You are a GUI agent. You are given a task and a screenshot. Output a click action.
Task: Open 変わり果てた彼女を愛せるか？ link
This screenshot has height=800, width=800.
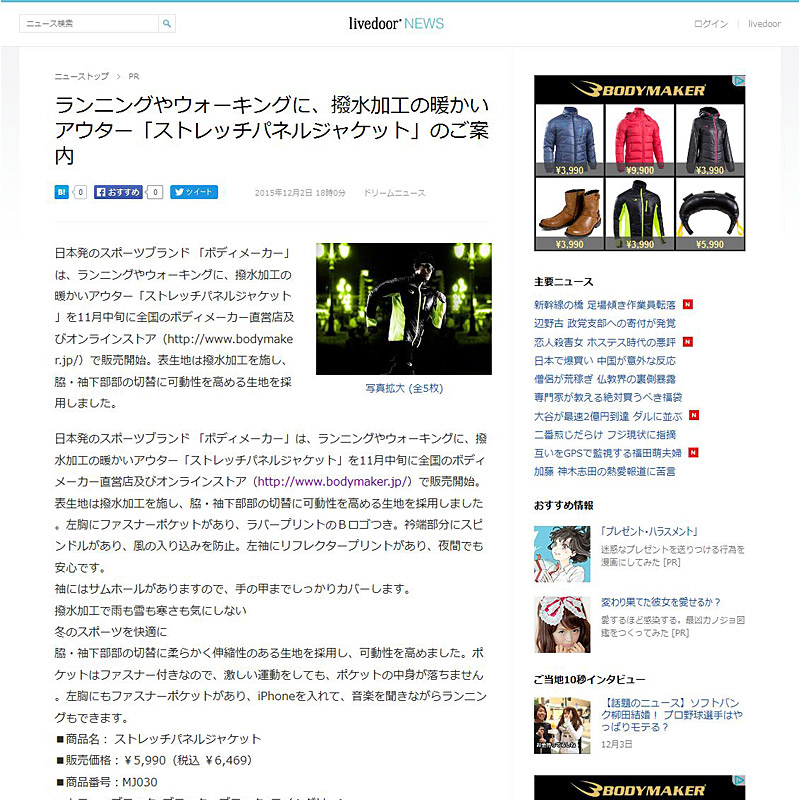661,602
